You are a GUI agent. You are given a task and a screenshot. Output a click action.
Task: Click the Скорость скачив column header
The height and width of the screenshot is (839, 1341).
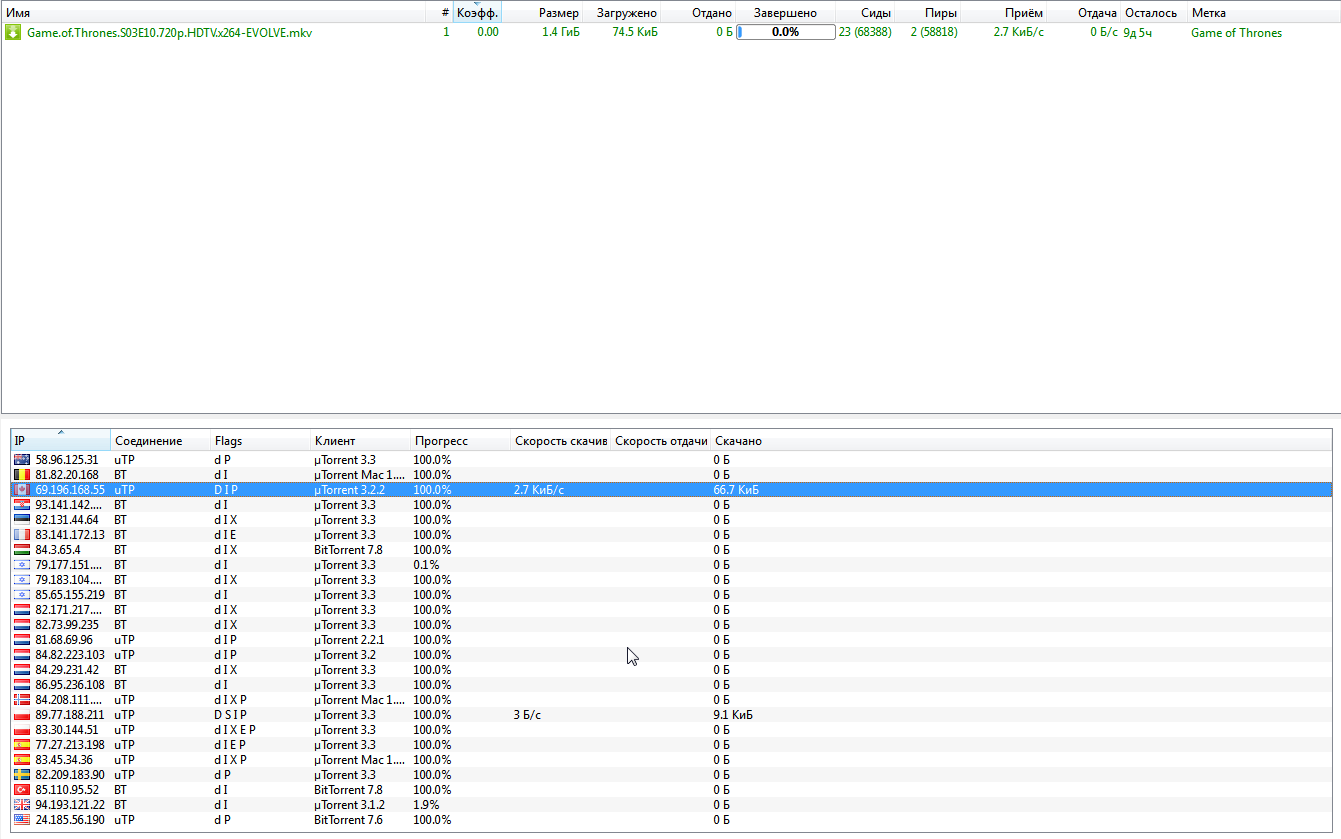tap(561, 440)
